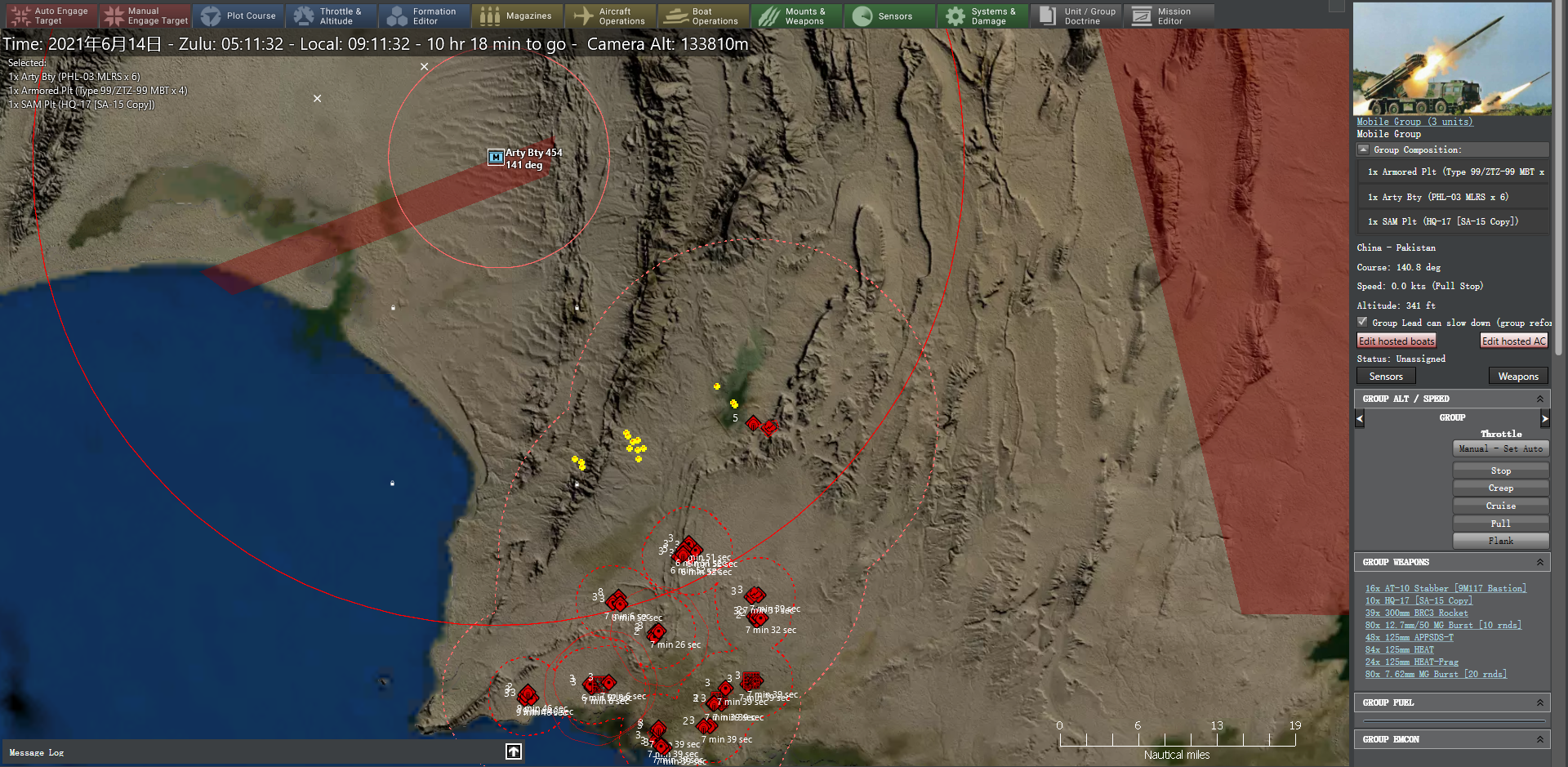Open Unit / Group Doctrine document icon
This screenshot has height=767, width=1568.
point(1049,16)
